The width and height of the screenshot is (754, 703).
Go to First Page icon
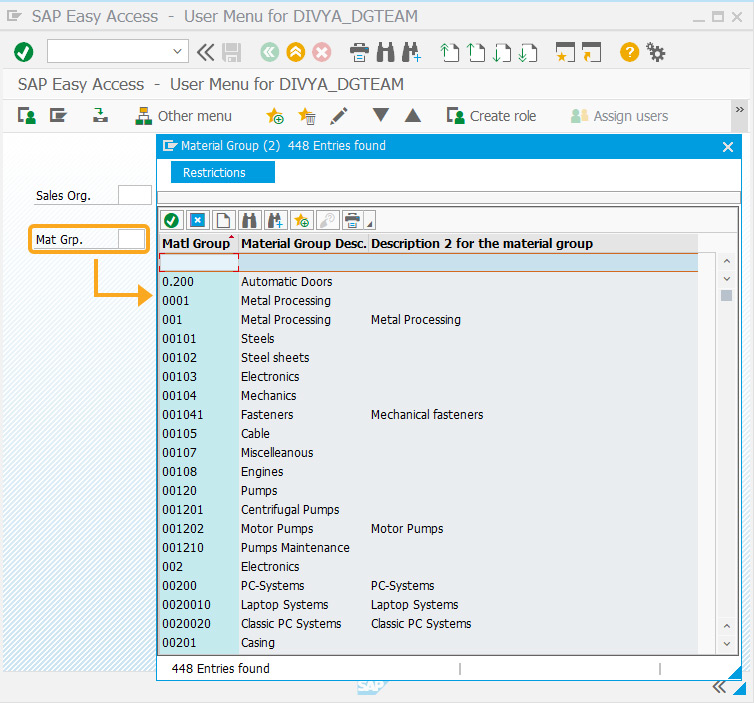coord(450,52)
